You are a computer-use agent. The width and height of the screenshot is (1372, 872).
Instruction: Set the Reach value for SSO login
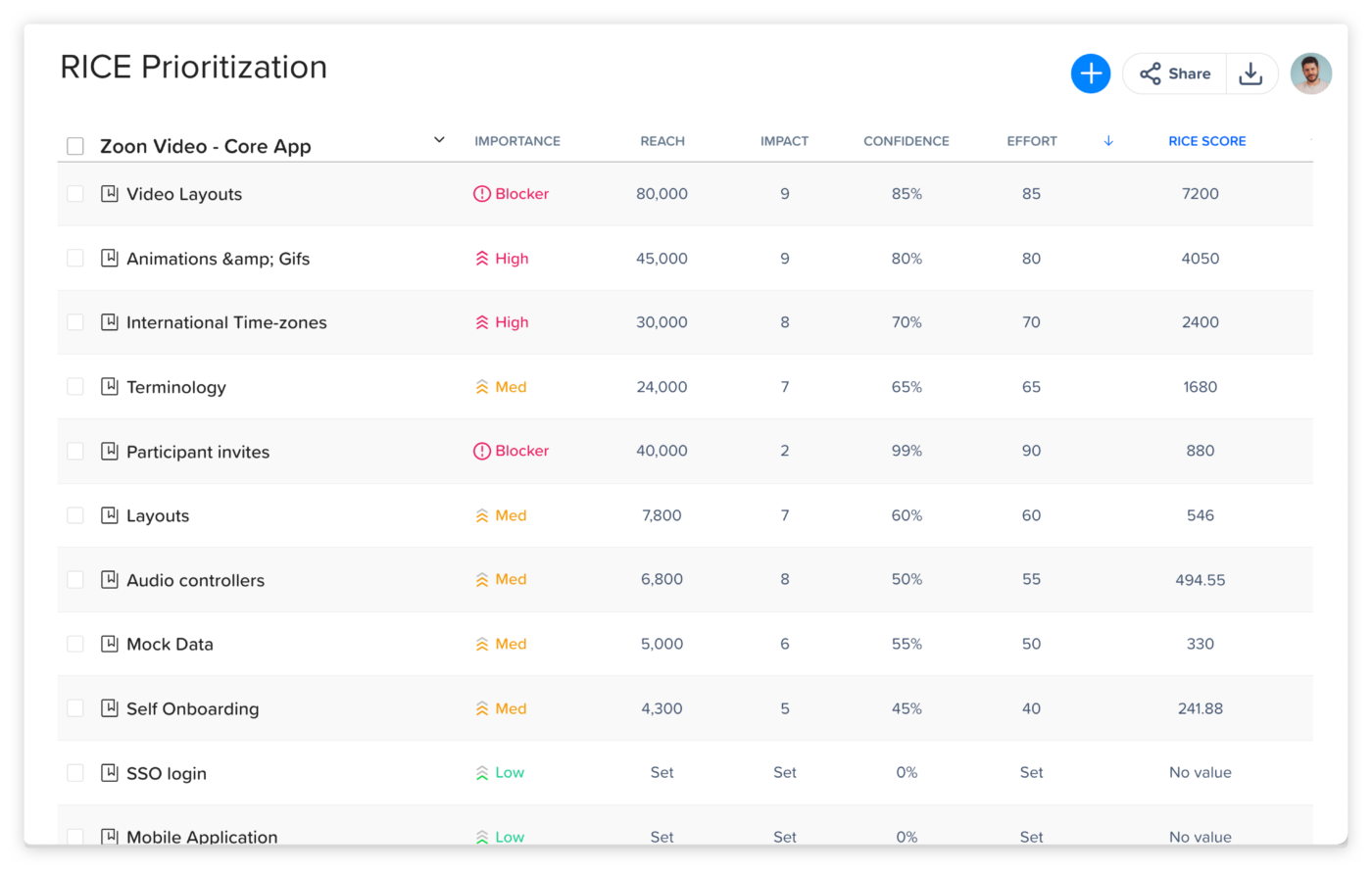click(661, 773)
